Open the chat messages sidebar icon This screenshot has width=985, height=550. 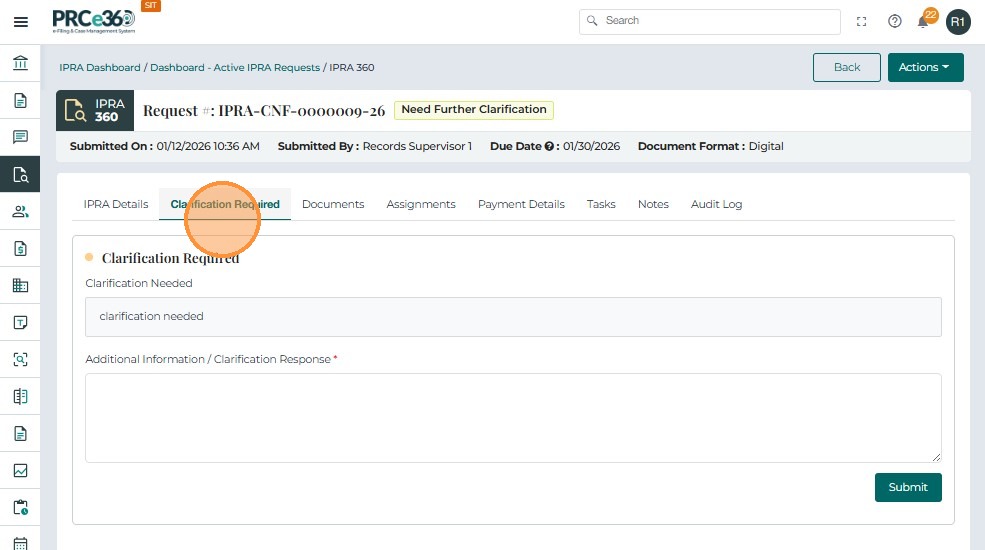click(x=20, y=137)
